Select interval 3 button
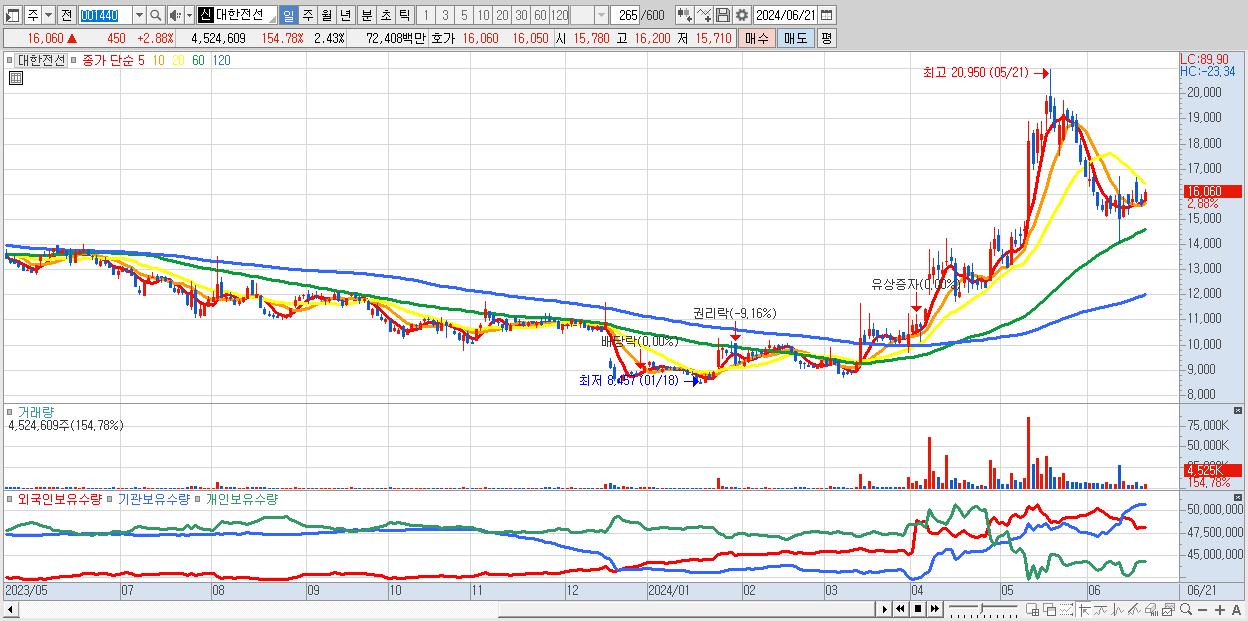Viewport: 1248px width, 621px height. 444,15
